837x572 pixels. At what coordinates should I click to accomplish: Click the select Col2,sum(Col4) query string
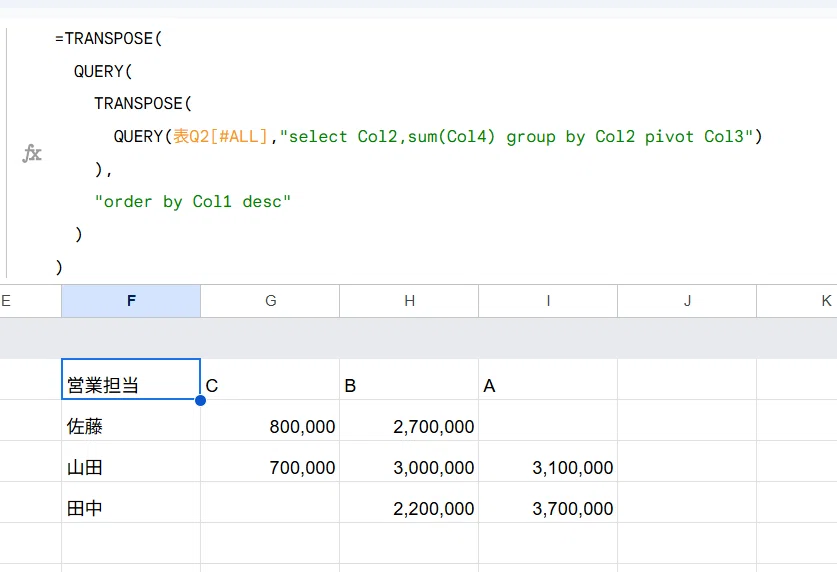click(x=516, y=137)
